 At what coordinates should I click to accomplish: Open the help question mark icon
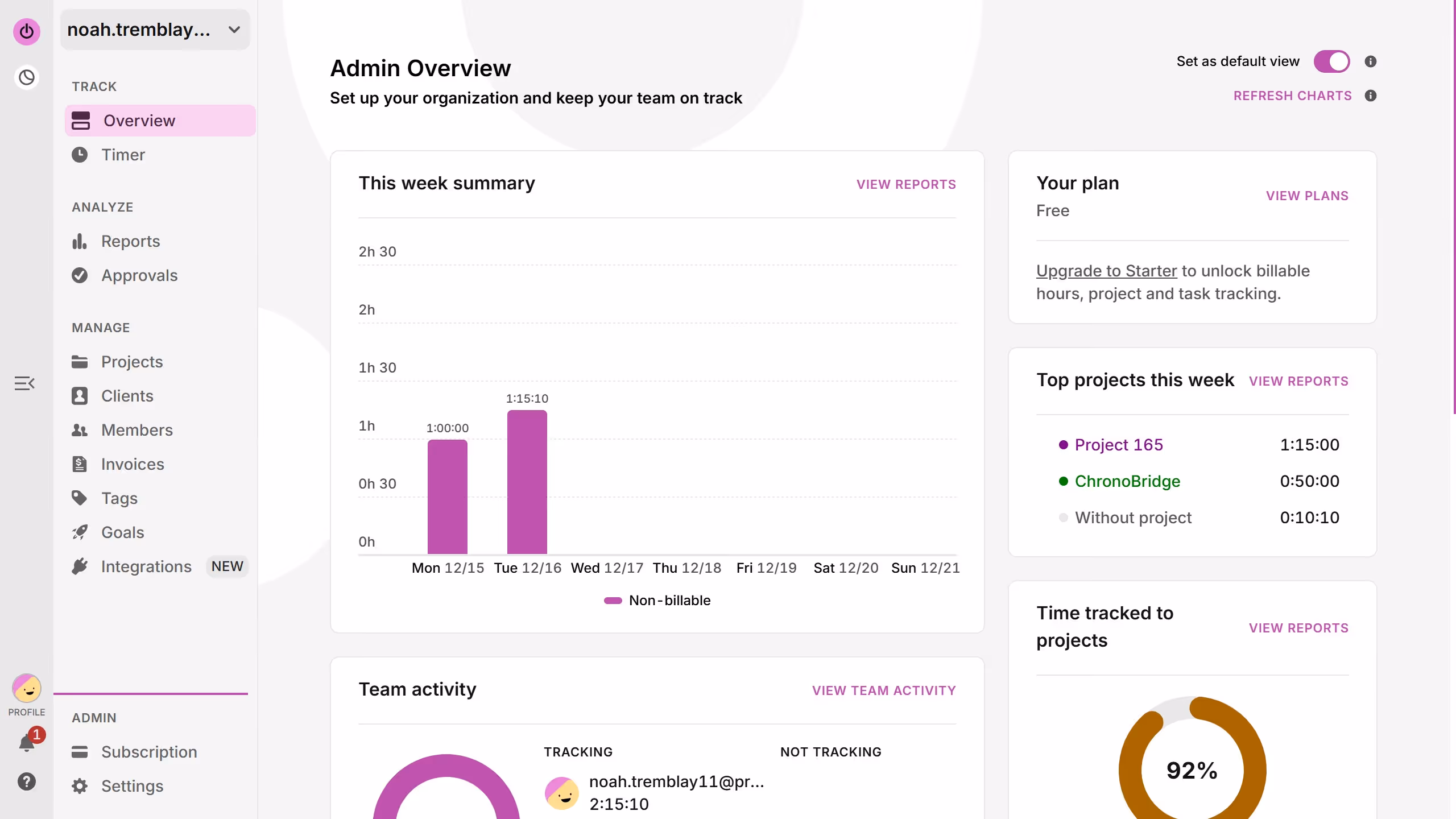point(27,781)
